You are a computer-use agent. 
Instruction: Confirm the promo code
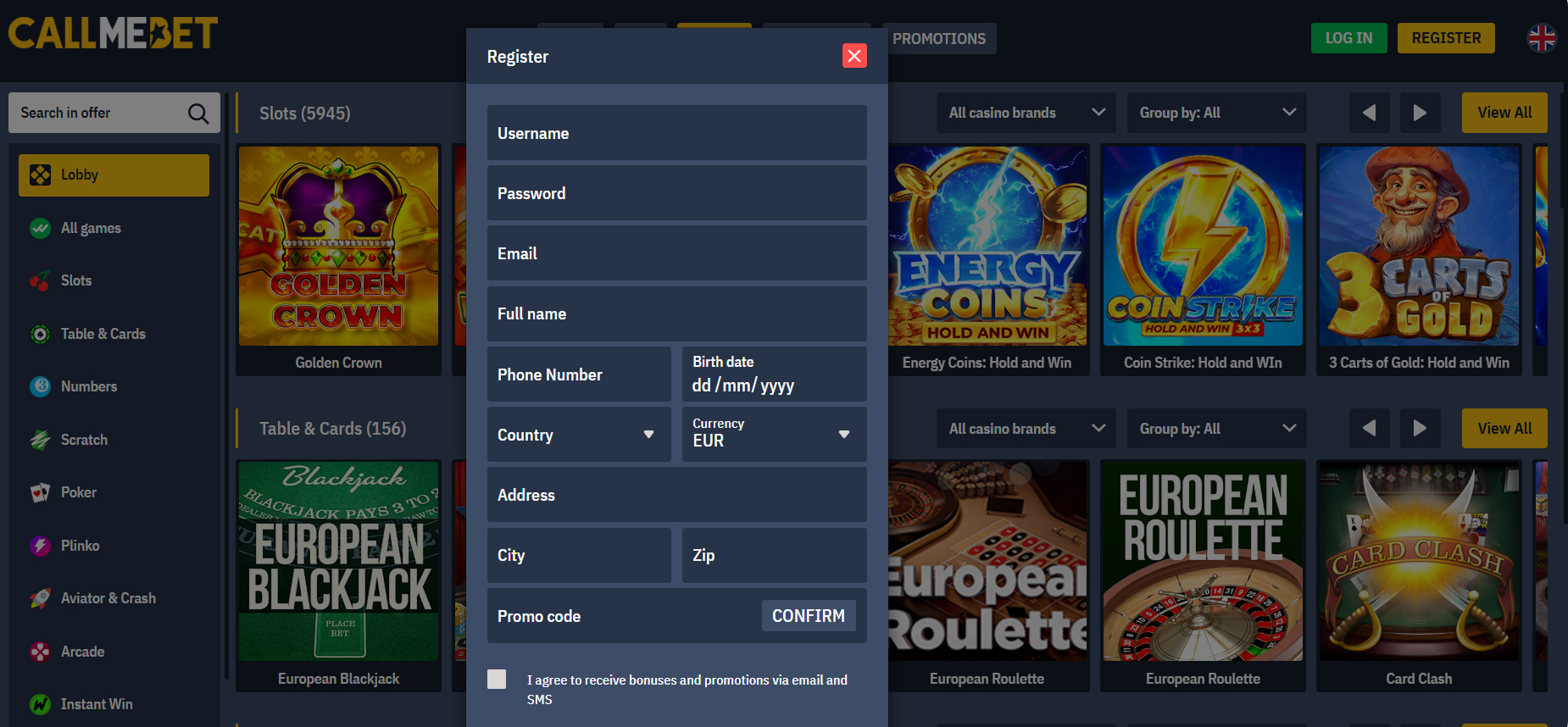[x=808, y=616]
